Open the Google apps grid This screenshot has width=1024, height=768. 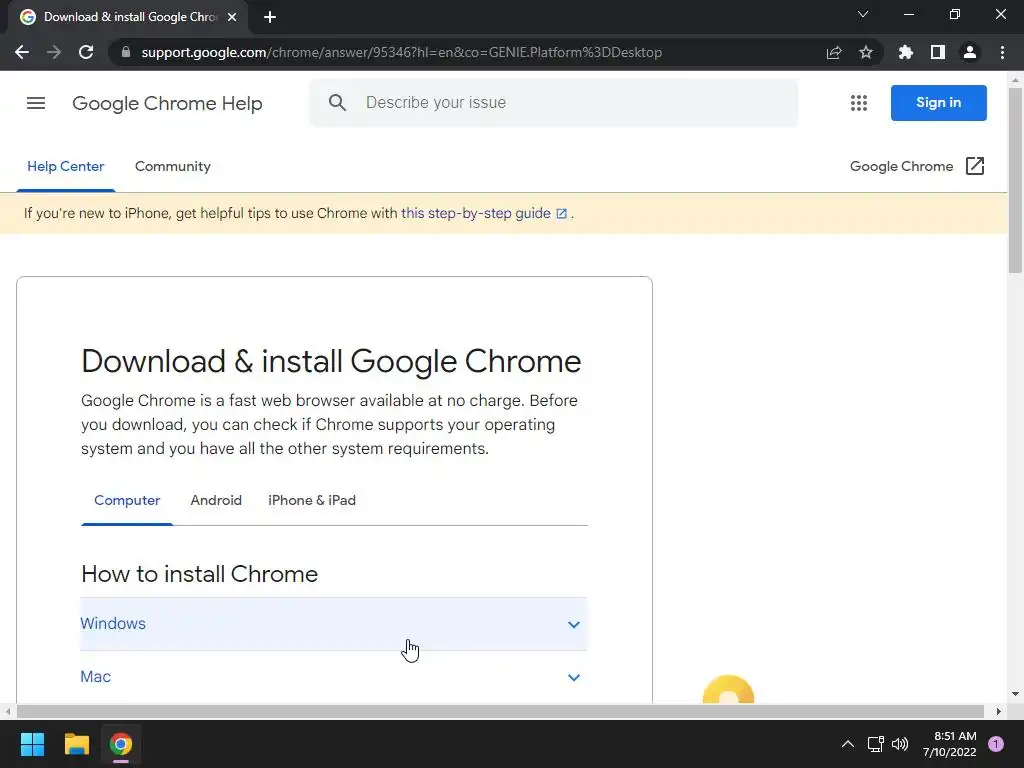tap(859, 103)
